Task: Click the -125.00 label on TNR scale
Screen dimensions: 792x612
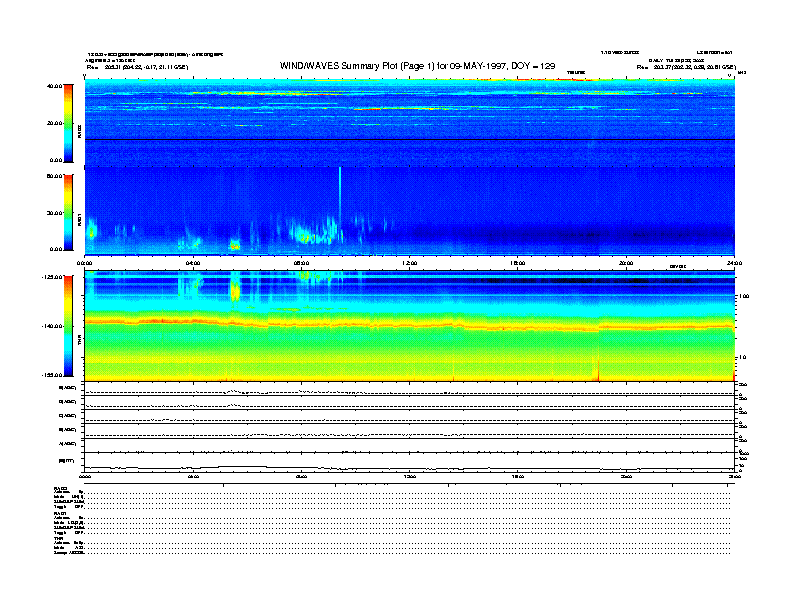Action: click(x=52, y=277)
